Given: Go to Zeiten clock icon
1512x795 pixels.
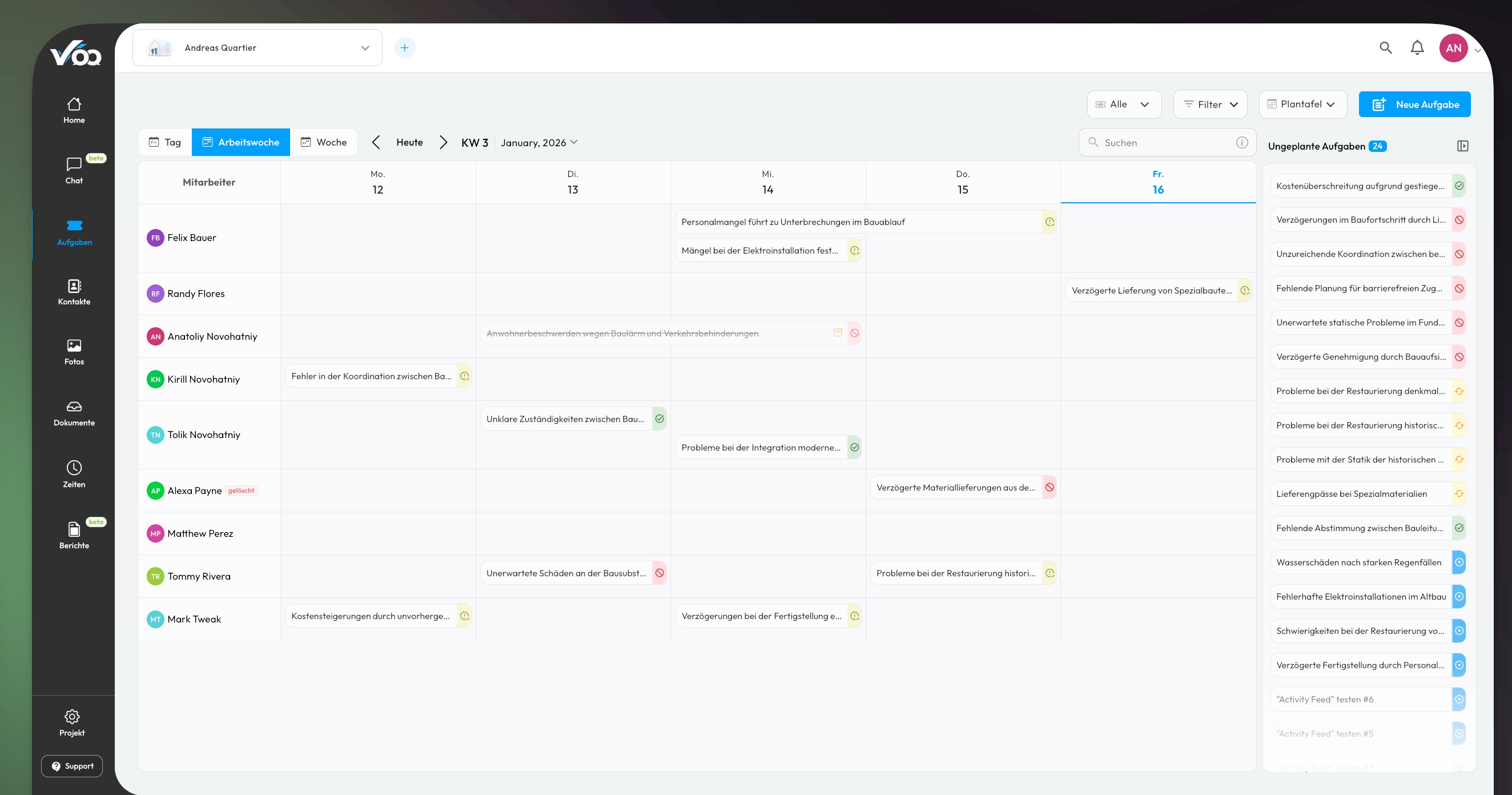Looking at the screenshot, I should coord(74,467).
